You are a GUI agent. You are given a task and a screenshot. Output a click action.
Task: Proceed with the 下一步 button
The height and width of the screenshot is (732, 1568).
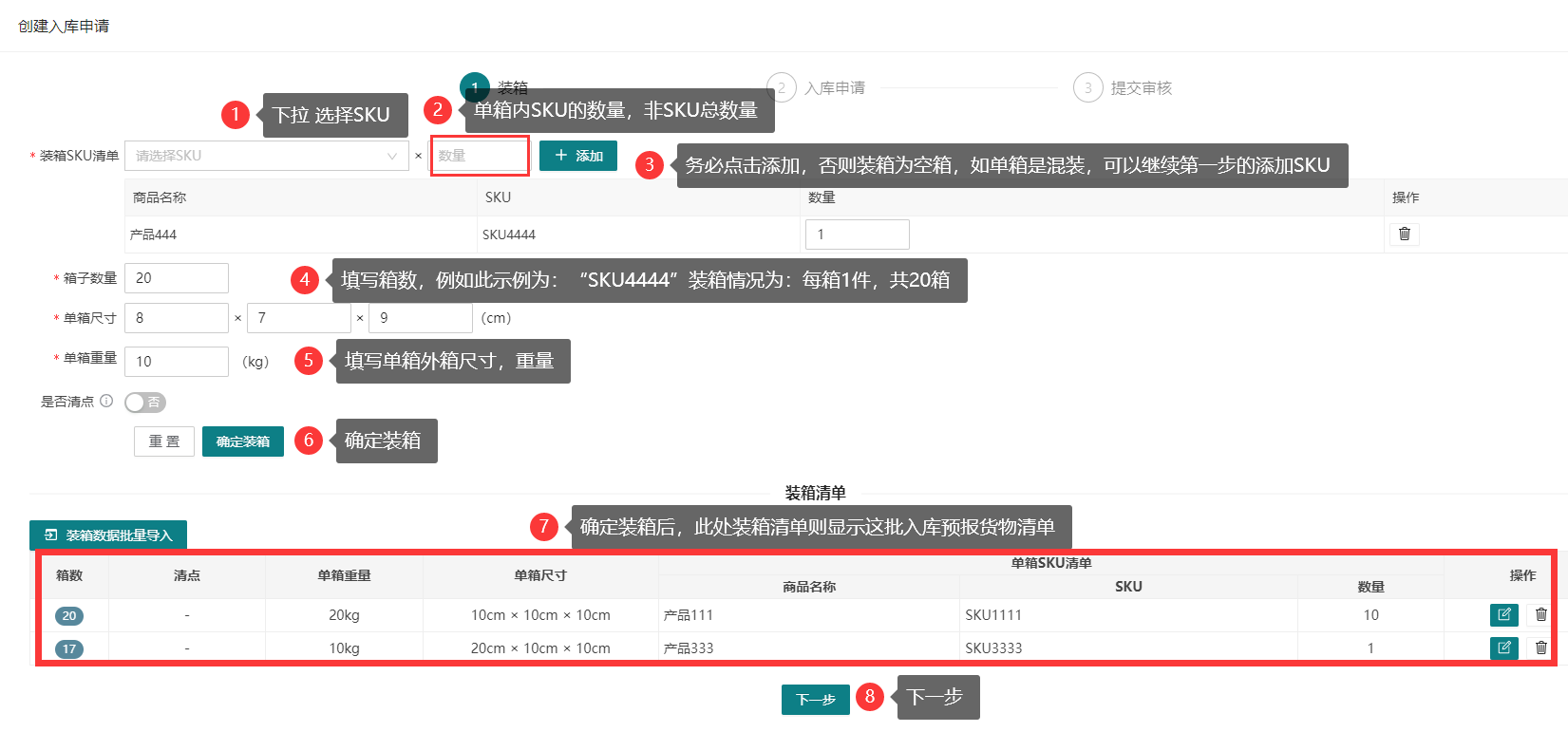(x=815, y=700)
